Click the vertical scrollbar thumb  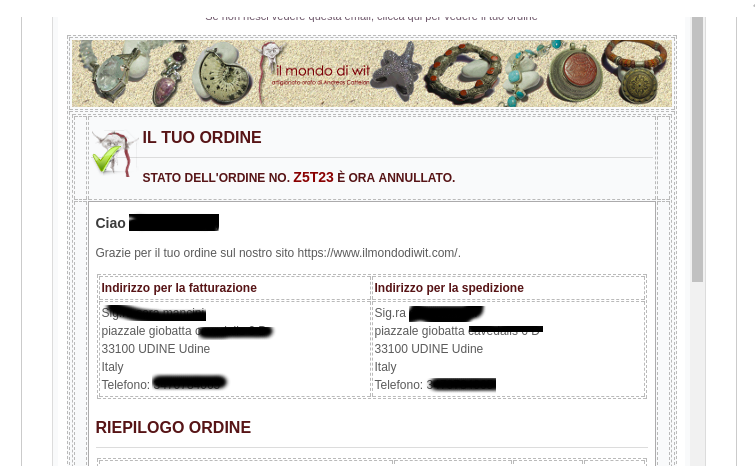tap(697, 149)
